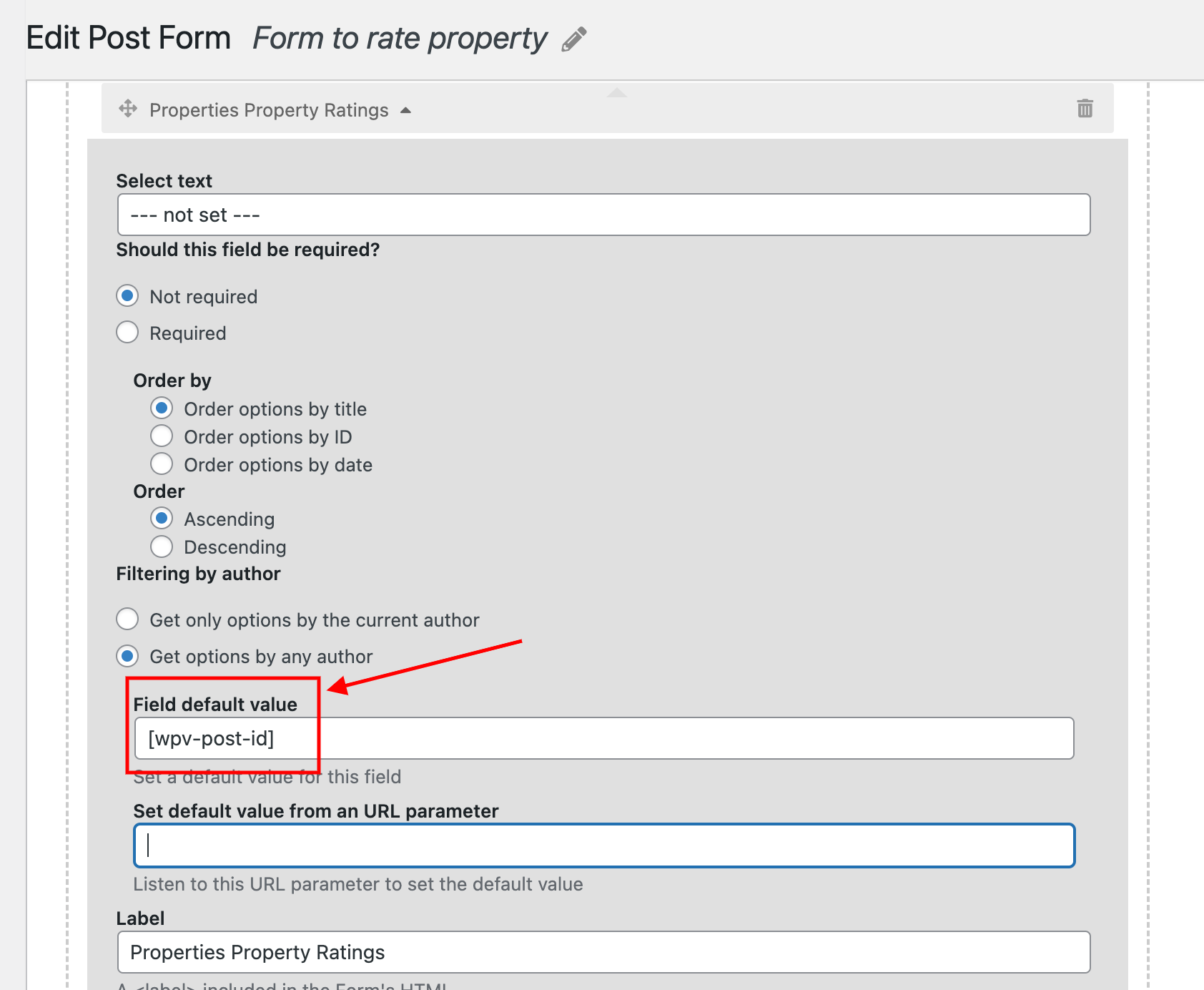Click the pencil icon to edit form title
The width and height of the screenshot is (1204, 990).
click(574, 39)
